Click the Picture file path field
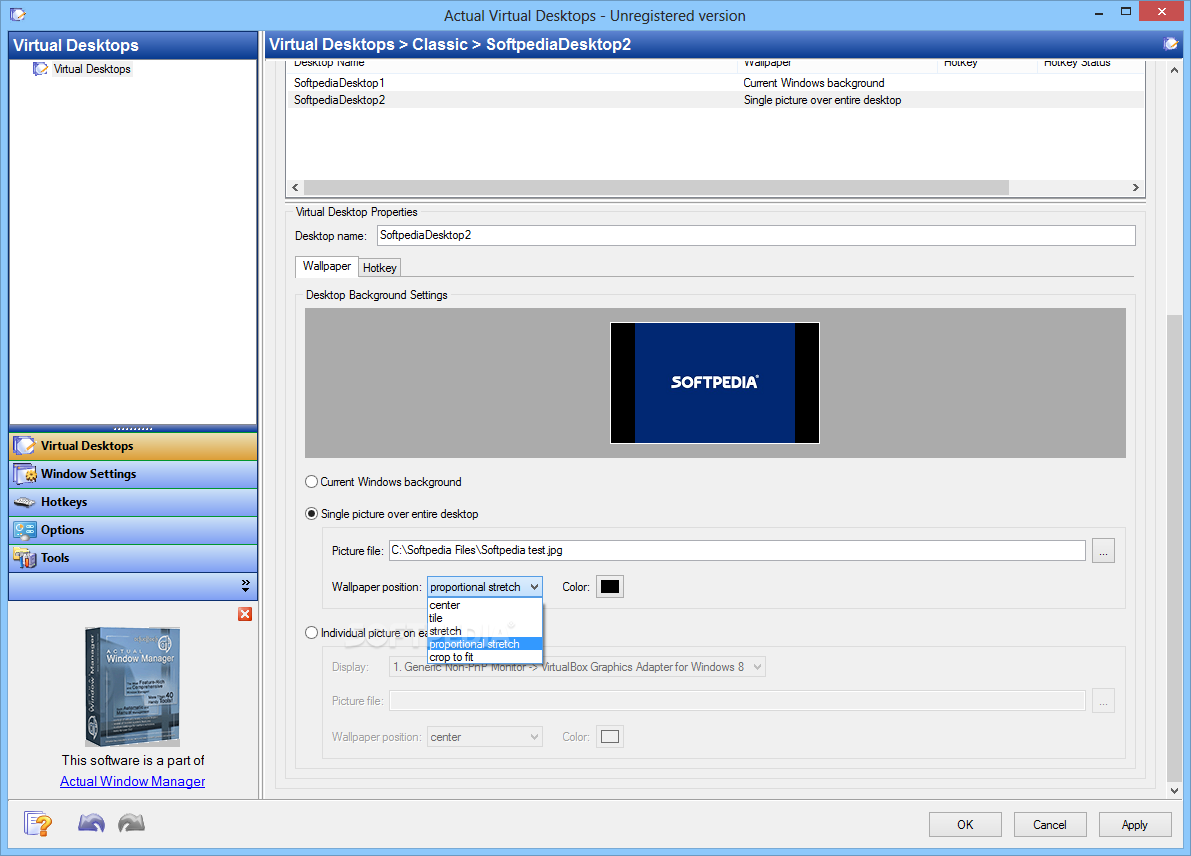 coord(737,551)
